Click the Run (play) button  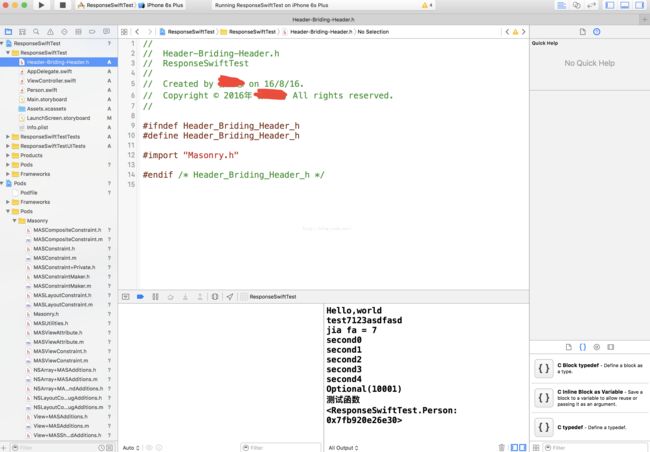(41, 5)
